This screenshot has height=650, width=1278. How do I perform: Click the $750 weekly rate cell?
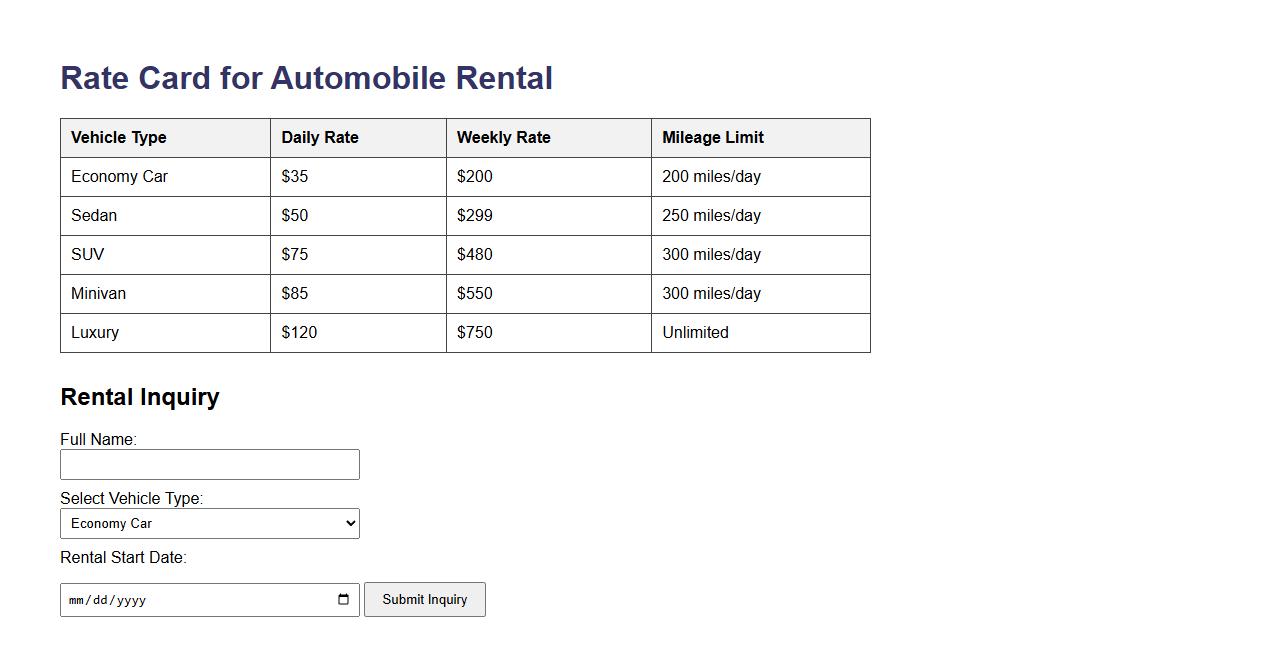click(475, 333)
